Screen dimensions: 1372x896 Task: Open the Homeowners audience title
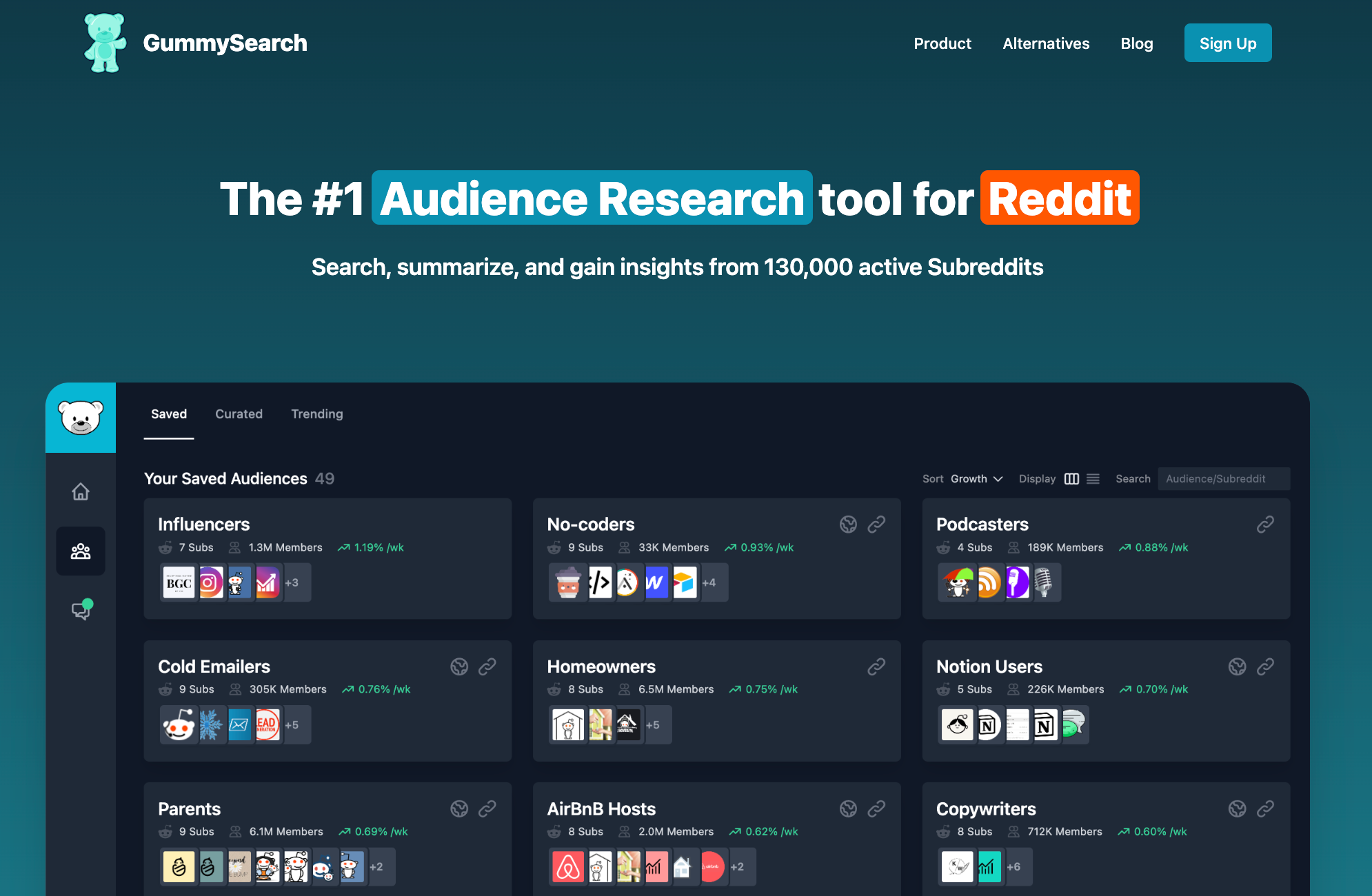[601, 666]
